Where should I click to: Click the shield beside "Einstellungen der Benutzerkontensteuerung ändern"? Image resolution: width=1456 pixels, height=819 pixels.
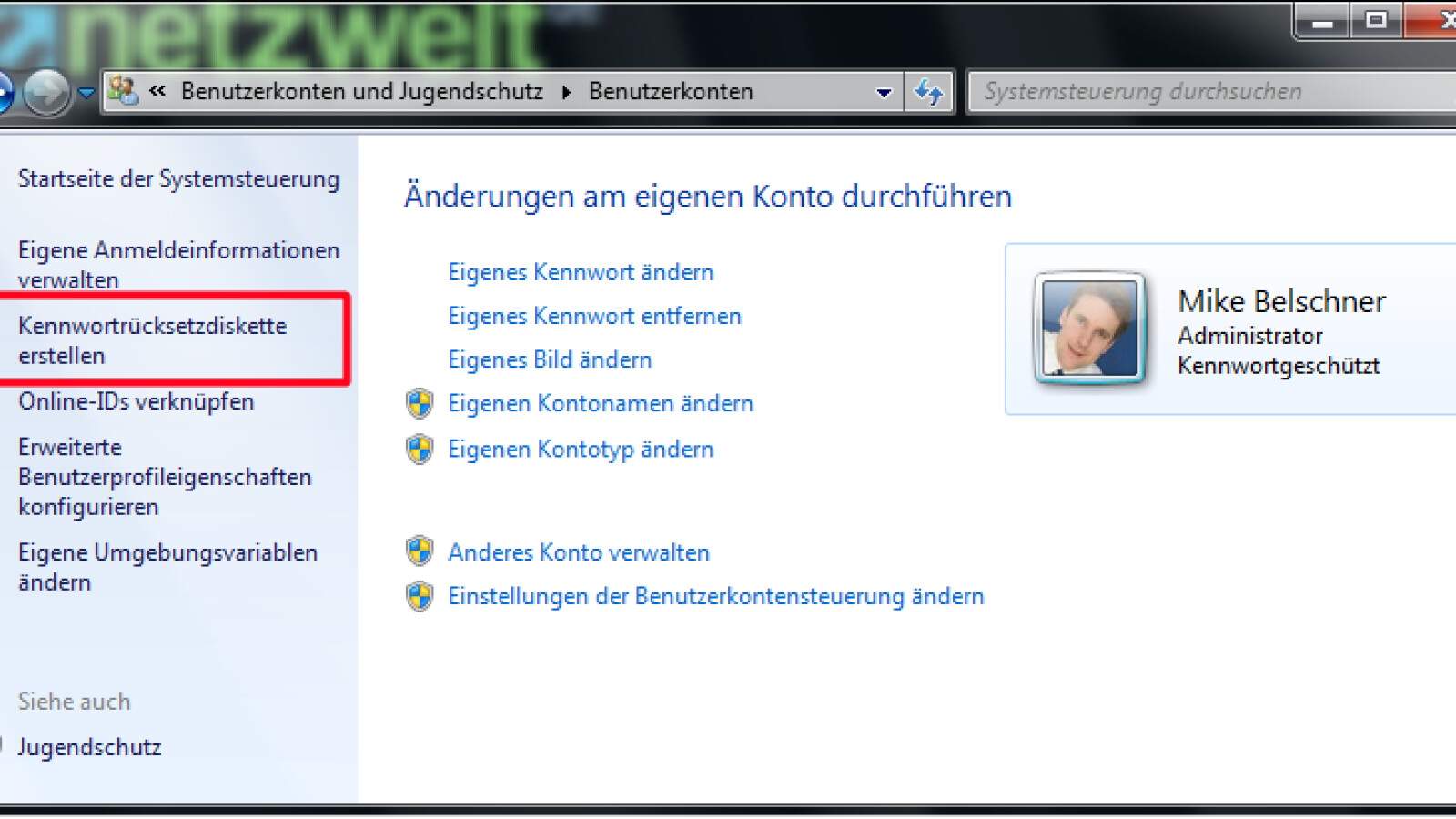pyautogui.click(x=419, y=596)
